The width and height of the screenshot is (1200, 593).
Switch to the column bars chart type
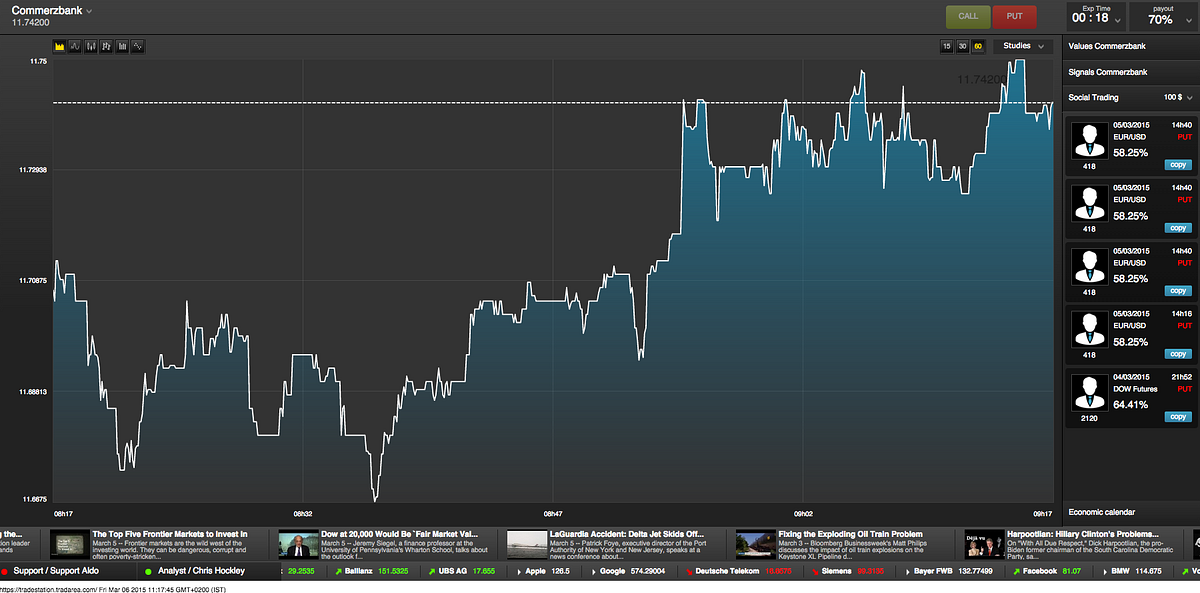click(x=122, y=46)
